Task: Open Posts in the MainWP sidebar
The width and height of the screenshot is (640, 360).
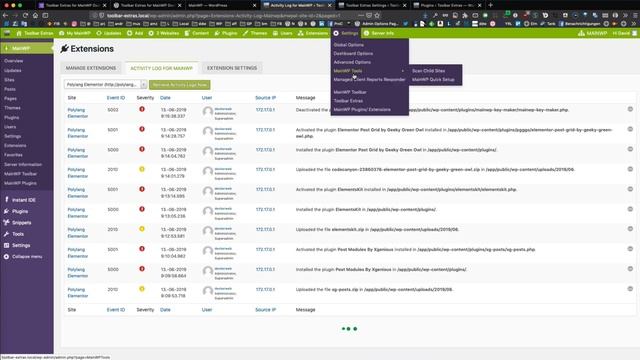Action: [10, 89]
